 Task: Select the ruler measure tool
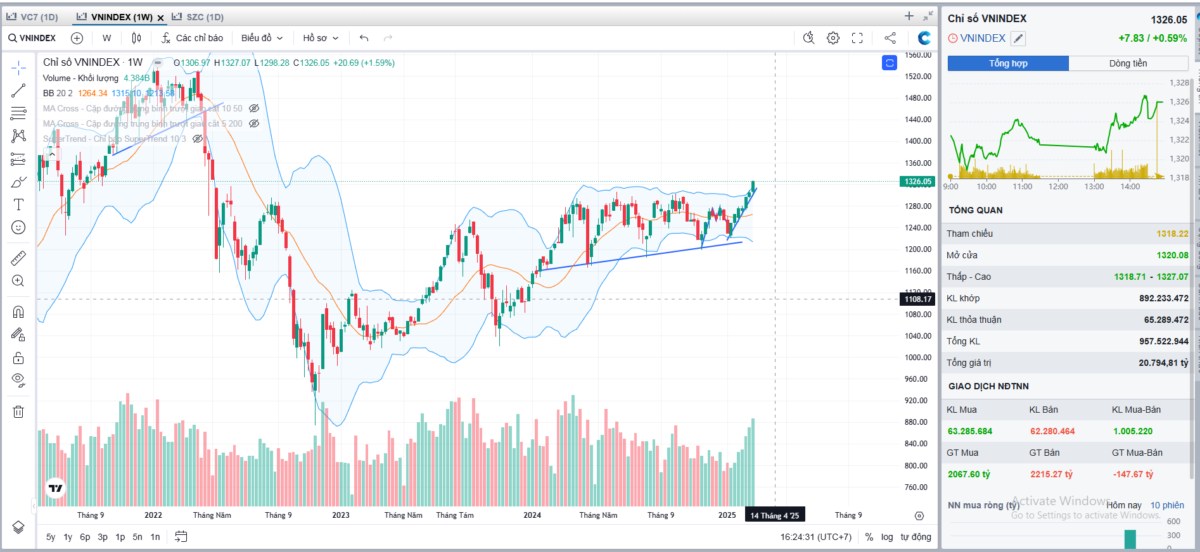(18, 258)
